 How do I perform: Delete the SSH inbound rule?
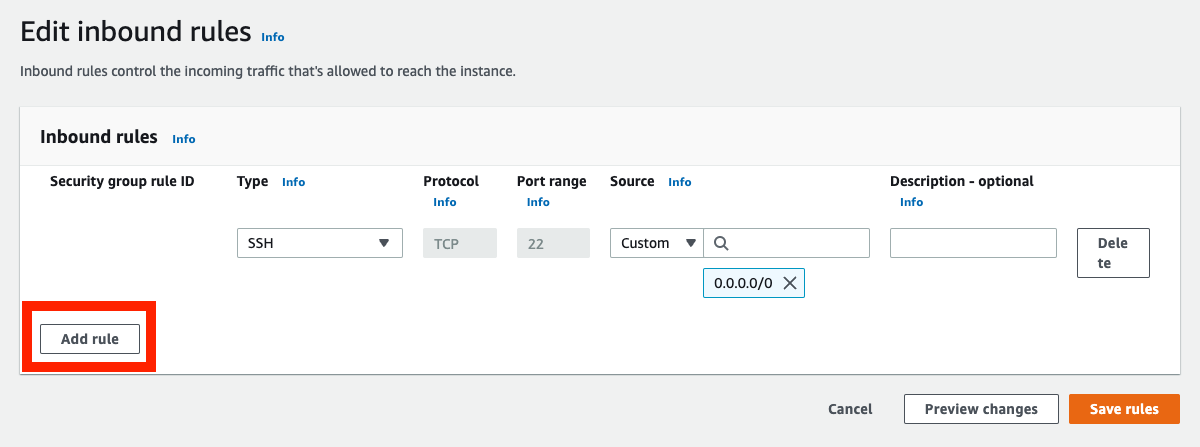click(x=1113, y=253)
